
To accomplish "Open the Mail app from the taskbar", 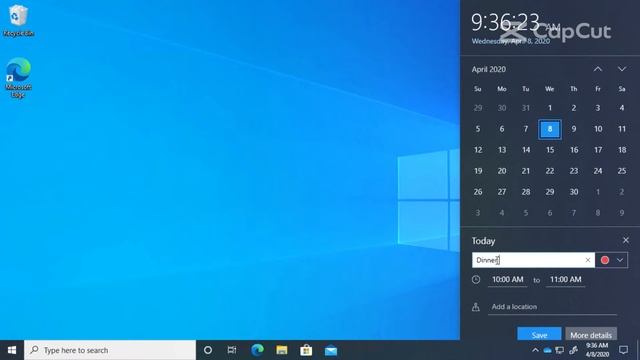I will point(331,350).
